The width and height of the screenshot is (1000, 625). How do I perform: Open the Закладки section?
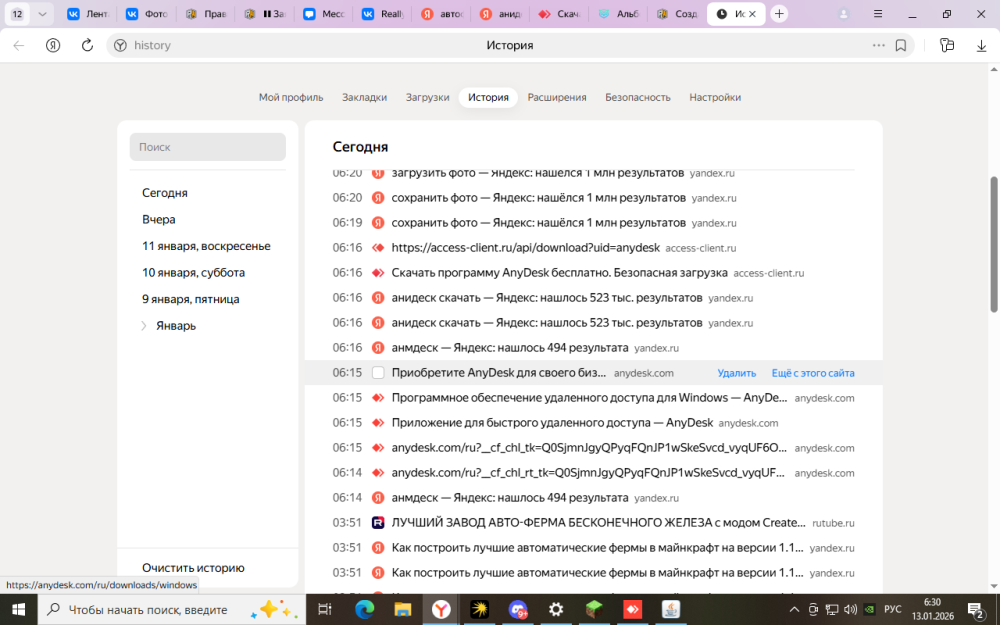click(364, 98)
